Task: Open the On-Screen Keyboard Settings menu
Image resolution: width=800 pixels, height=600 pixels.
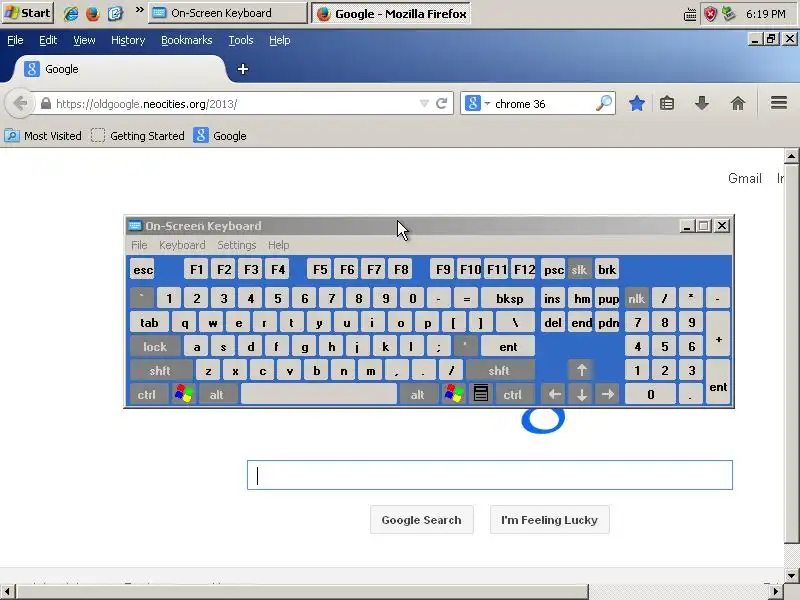Action: (237, 245)
